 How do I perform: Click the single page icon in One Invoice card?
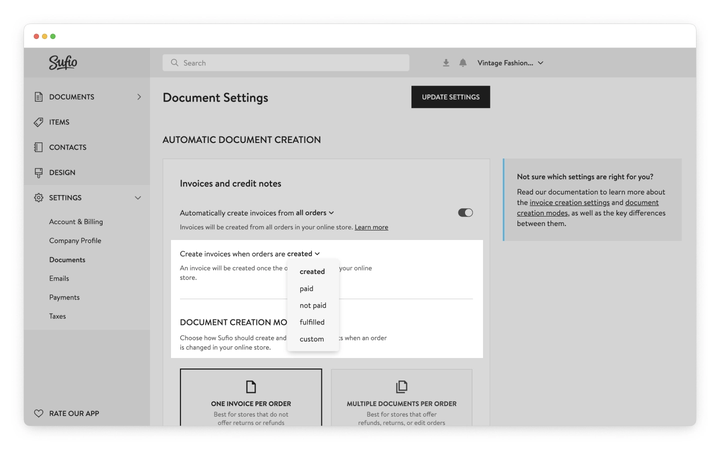(251, 387)
